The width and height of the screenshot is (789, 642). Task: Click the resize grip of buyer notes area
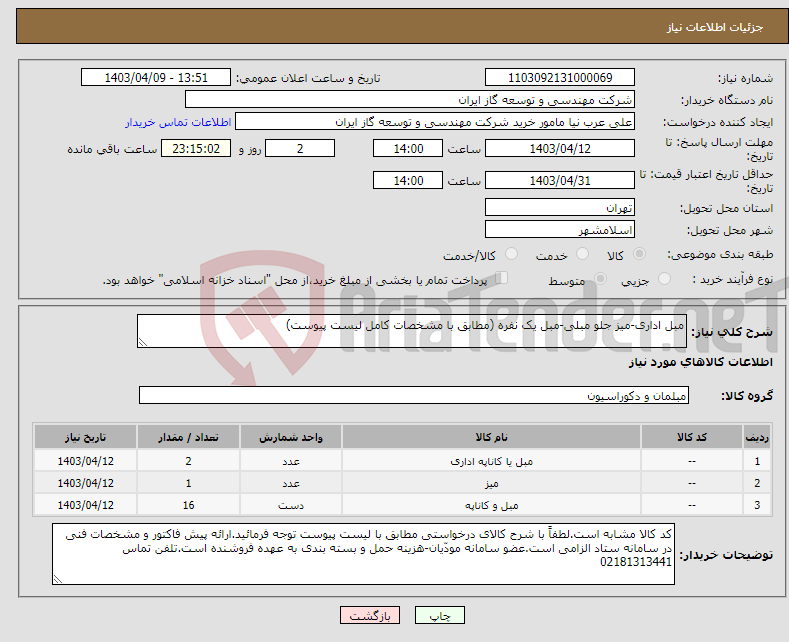point(58,579)
